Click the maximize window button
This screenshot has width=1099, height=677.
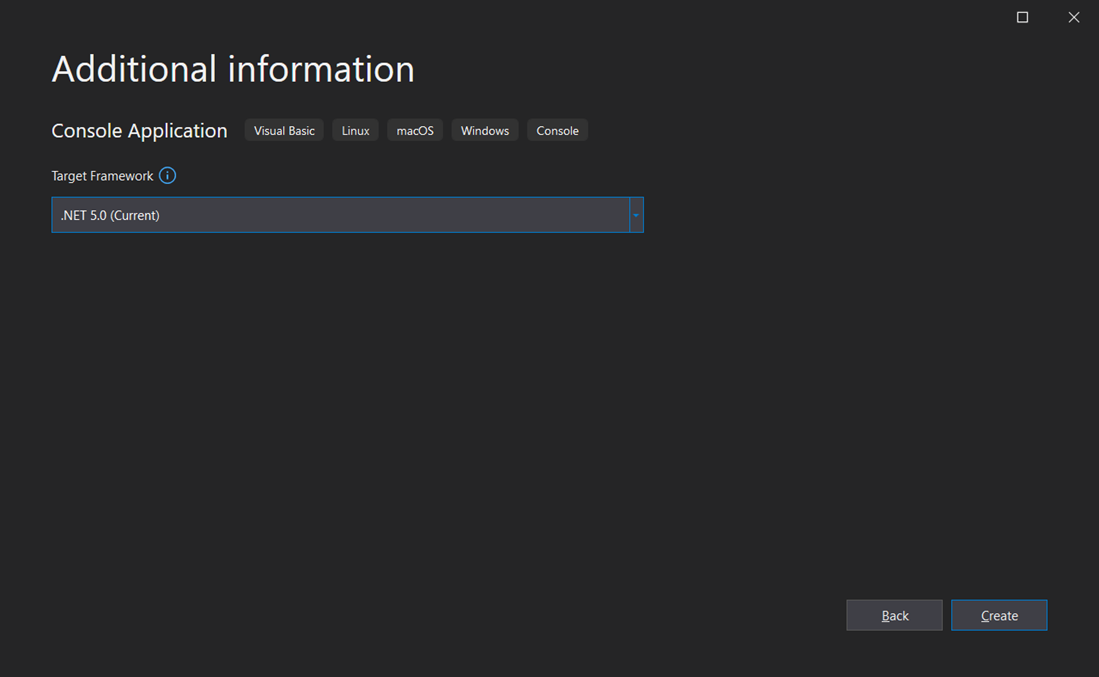1022,17
